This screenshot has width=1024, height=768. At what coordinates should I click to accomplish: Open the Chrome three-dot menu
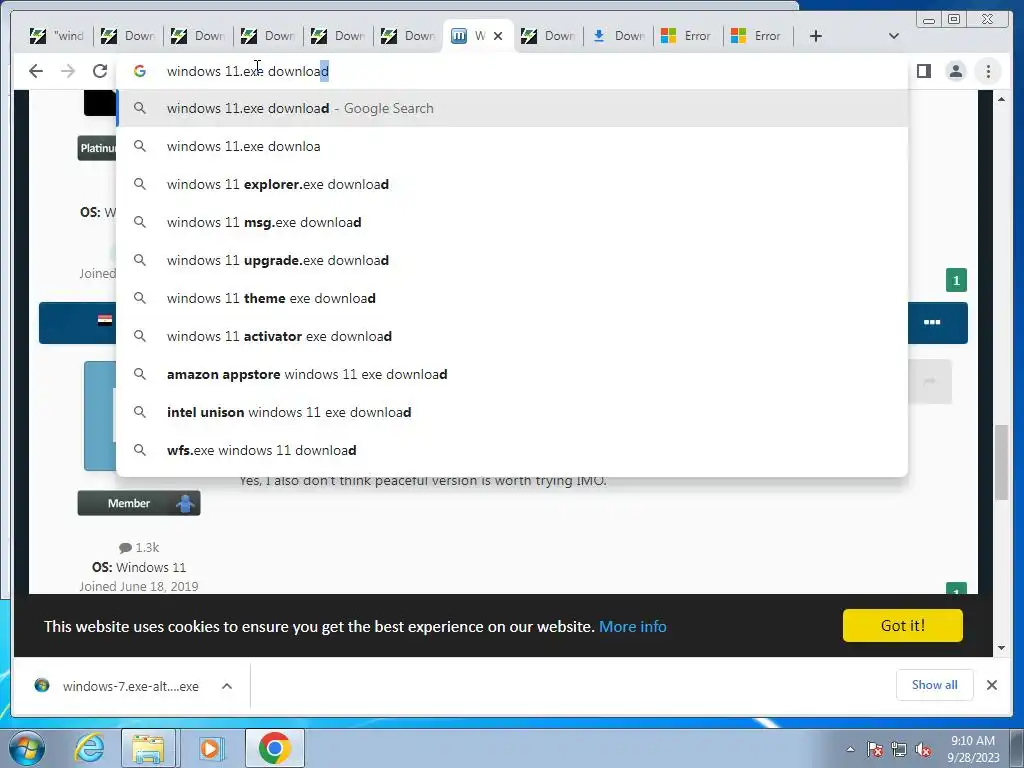coord(988,71)
